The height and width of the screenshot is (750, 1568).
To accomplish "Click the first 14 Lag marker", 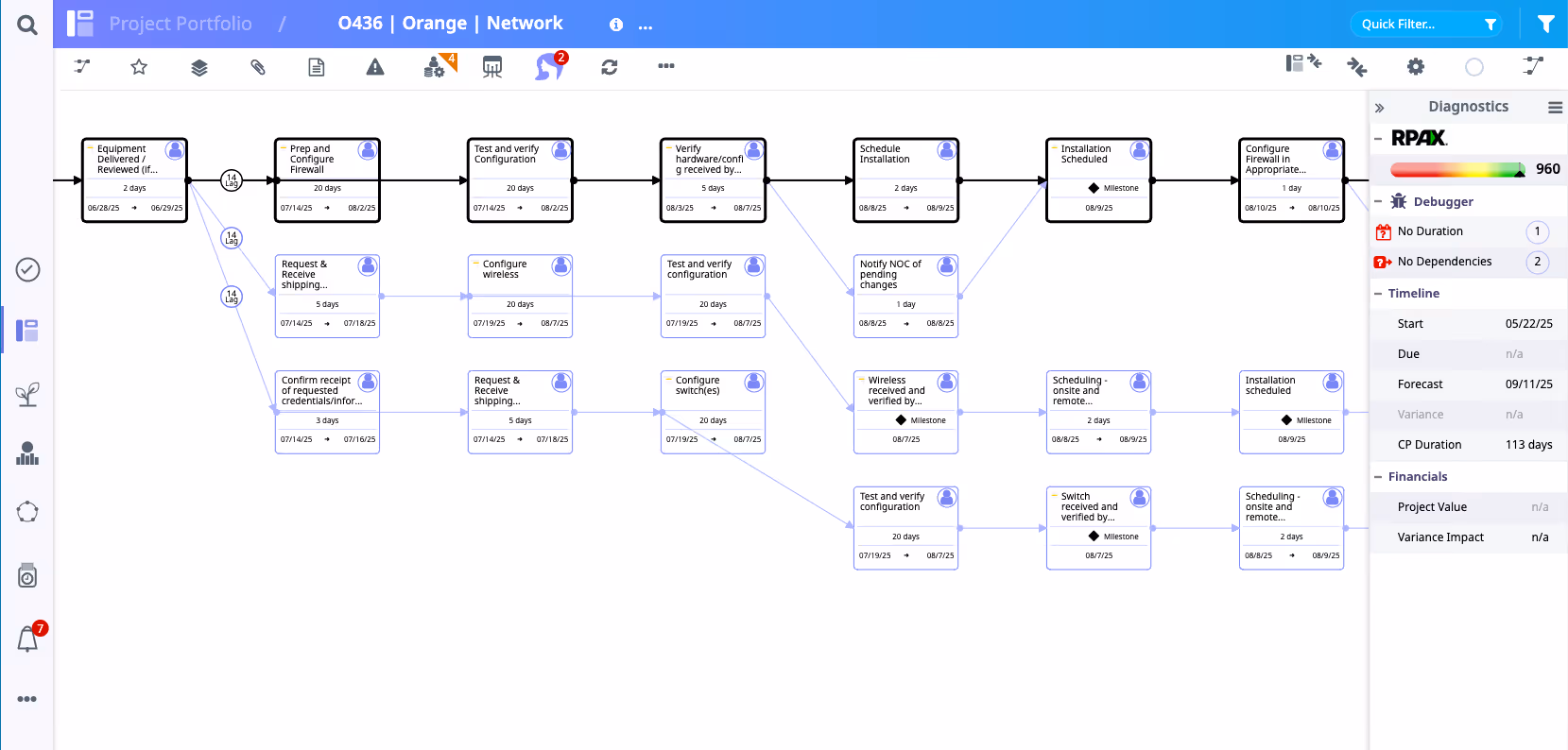I will coord(232,179).
